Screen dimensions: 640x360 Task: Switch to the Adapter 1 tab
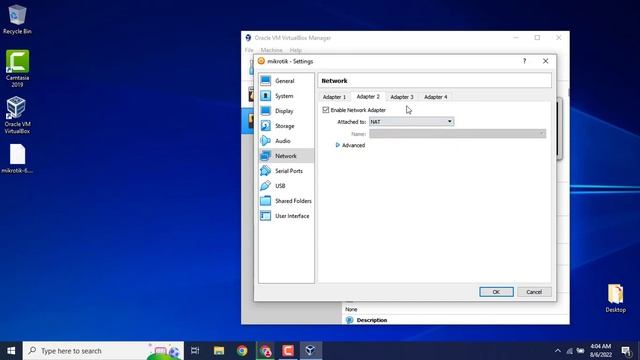[334, 97]
